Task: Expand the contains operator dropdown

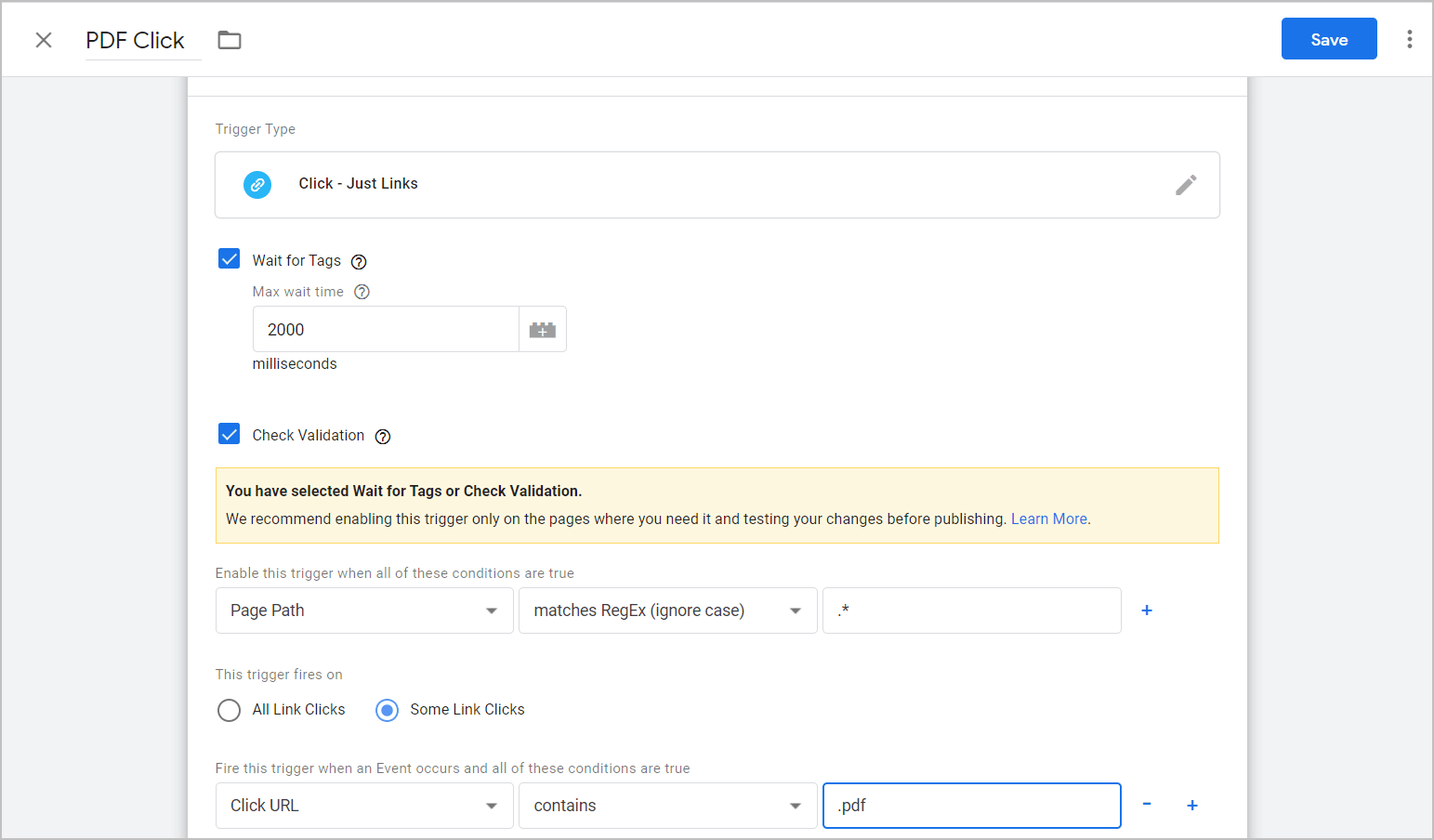Action: pyautogui.click(x=666, y=805)
